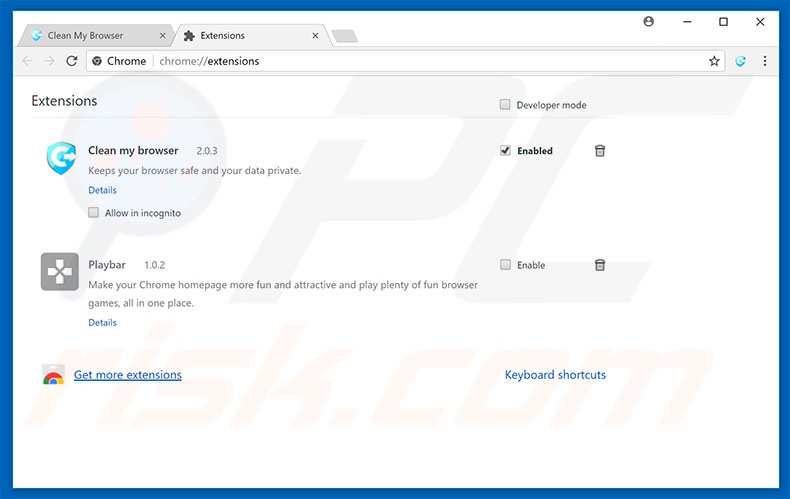Click the Chrome Web Store icon
Screen dimensions: 790x499
(53, 375)
